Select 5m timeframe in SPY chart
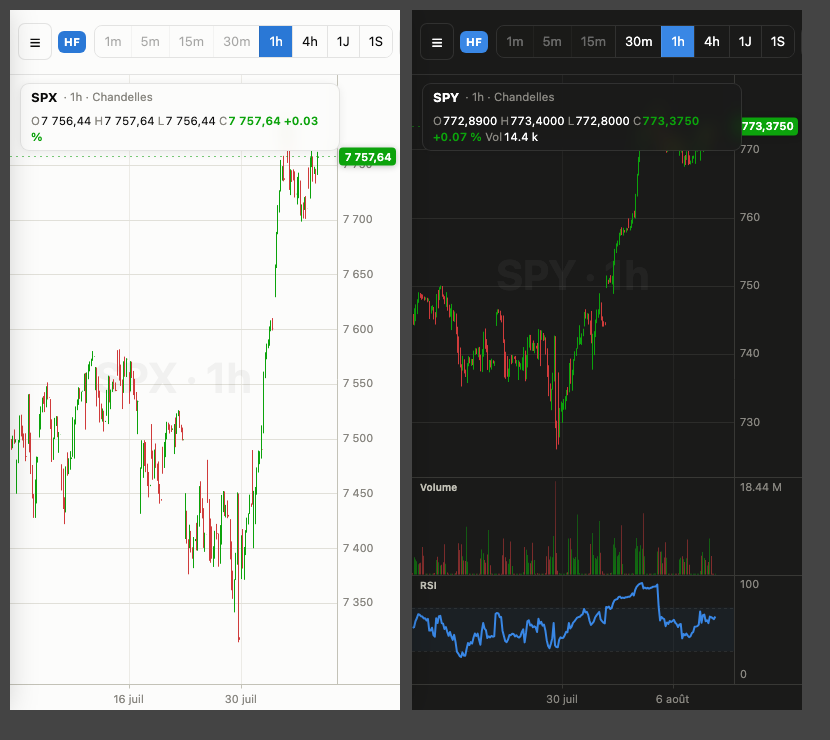 coord(552,42)
